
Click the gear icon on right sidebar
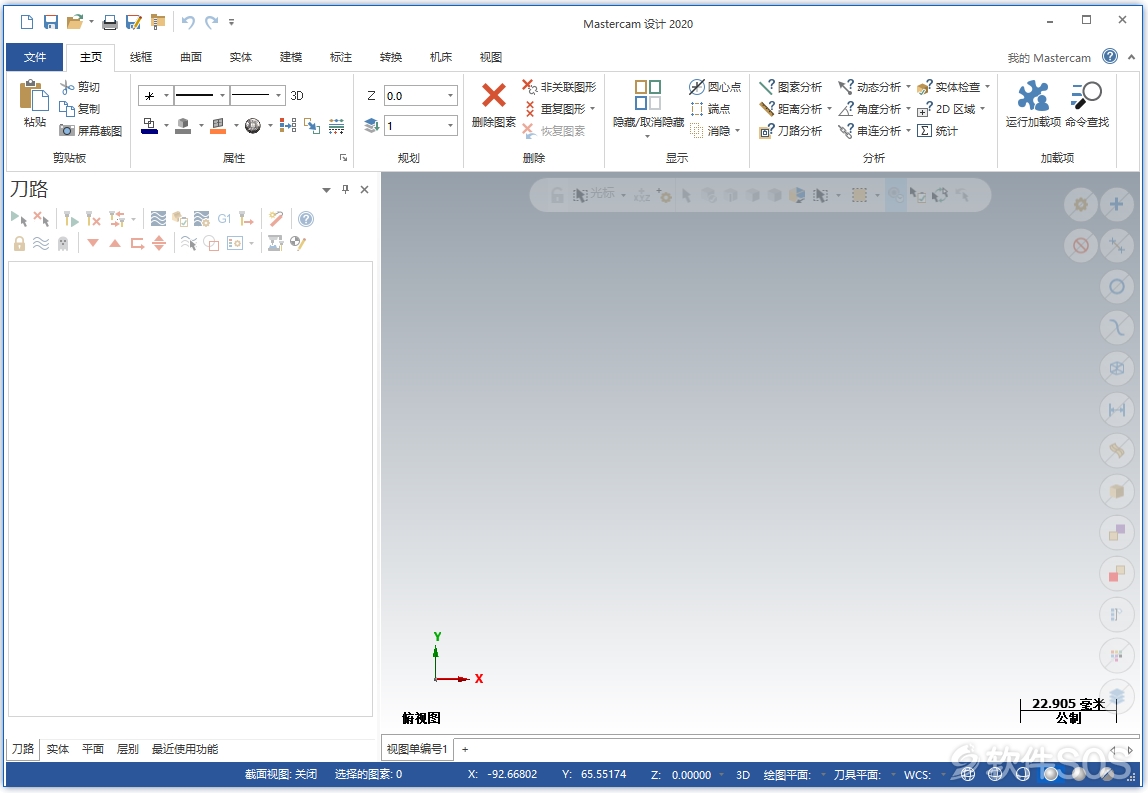(1081, 204)
